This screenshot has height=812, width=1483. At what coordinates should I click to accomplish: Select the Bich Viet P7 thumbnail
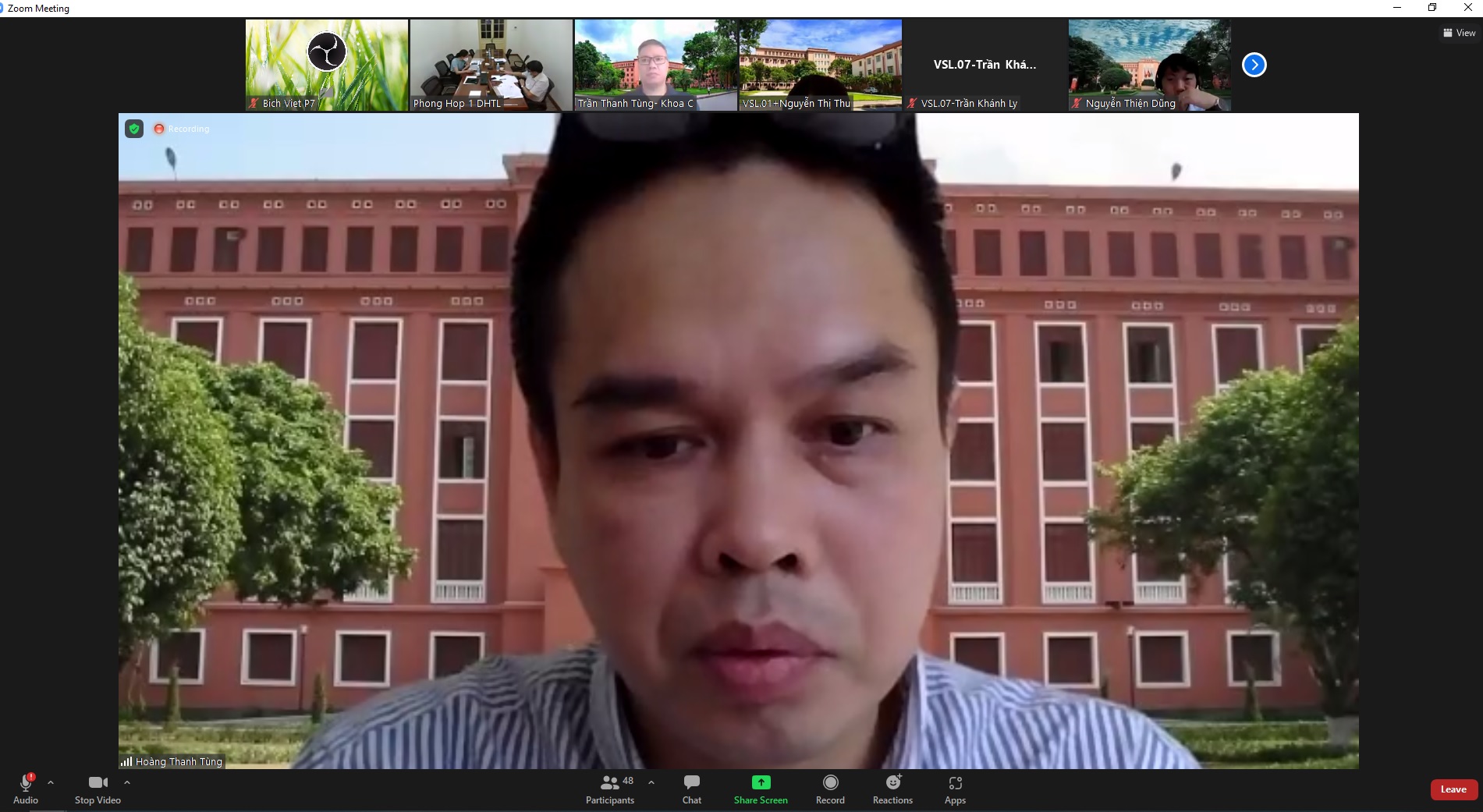click(x=327, y=65)
